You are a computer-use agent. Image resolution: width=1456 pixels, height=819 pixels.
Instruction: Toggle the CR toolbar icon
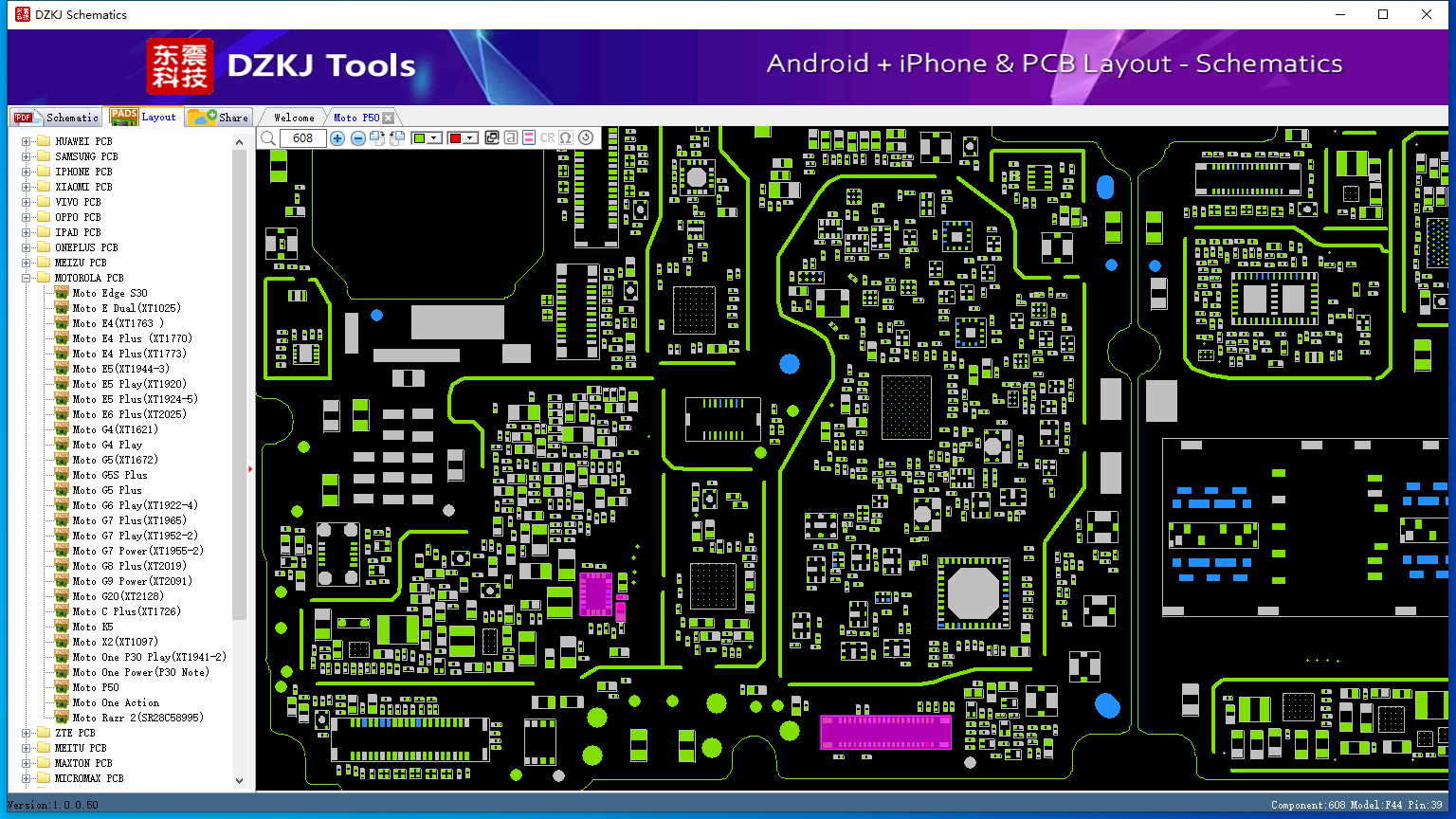point(548,138)
